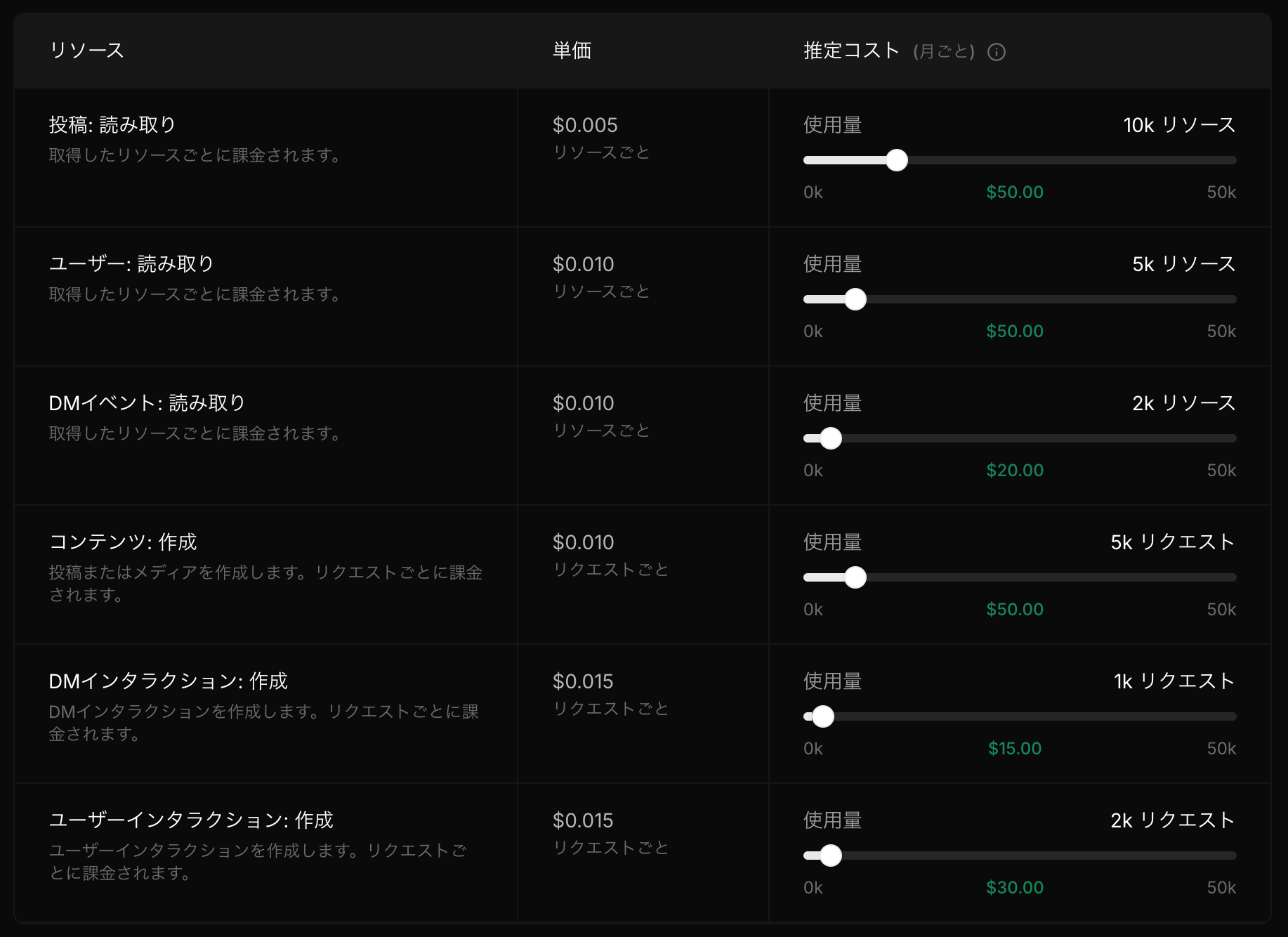Click the ユーザー: 読み取り usage slider handle
Screen dimensions: 1288x937
tap(856, 299)
